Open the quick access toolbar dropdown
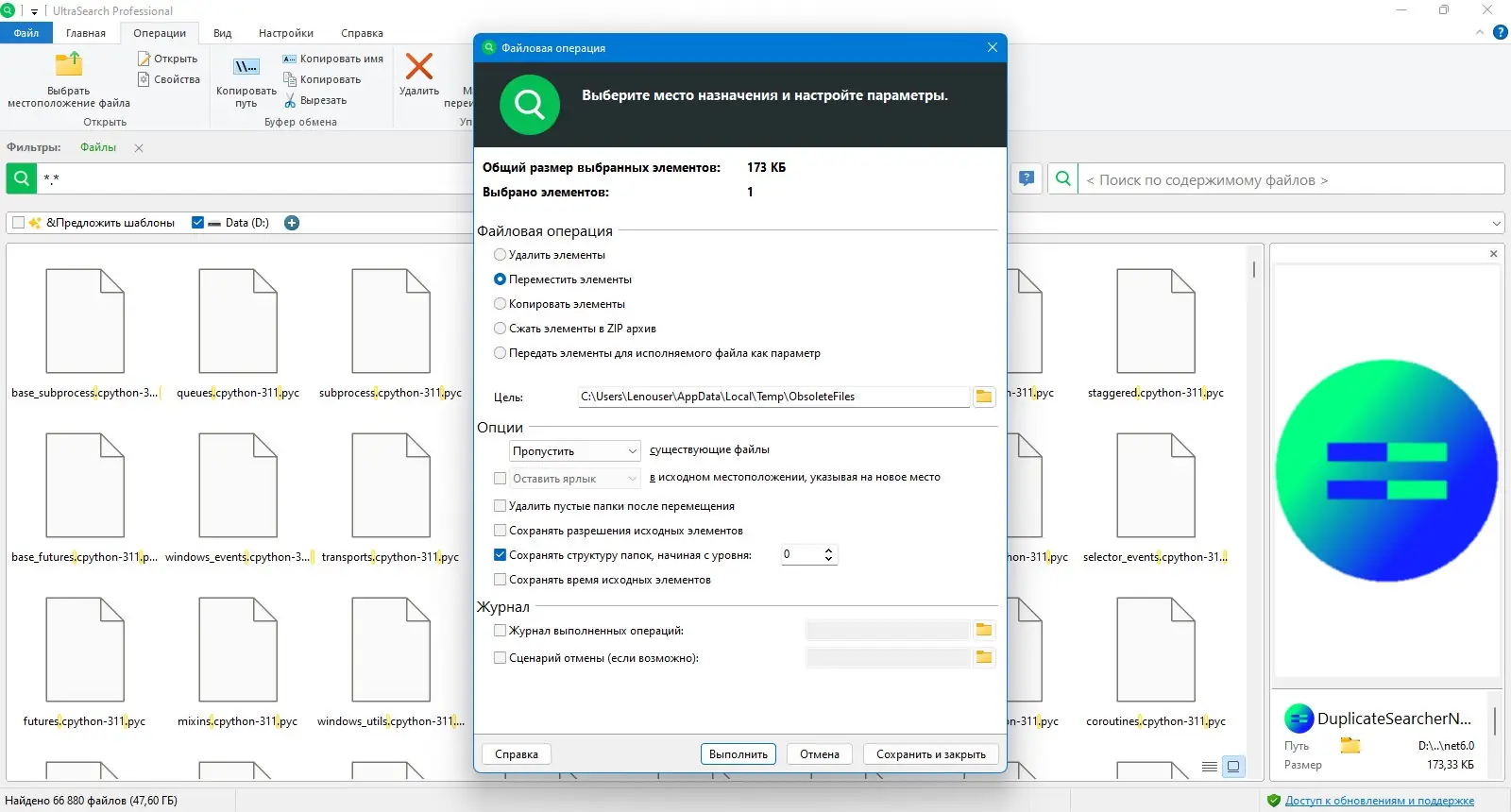The image size is (1511, 812). pyautogui.click(x=34, y=11)
